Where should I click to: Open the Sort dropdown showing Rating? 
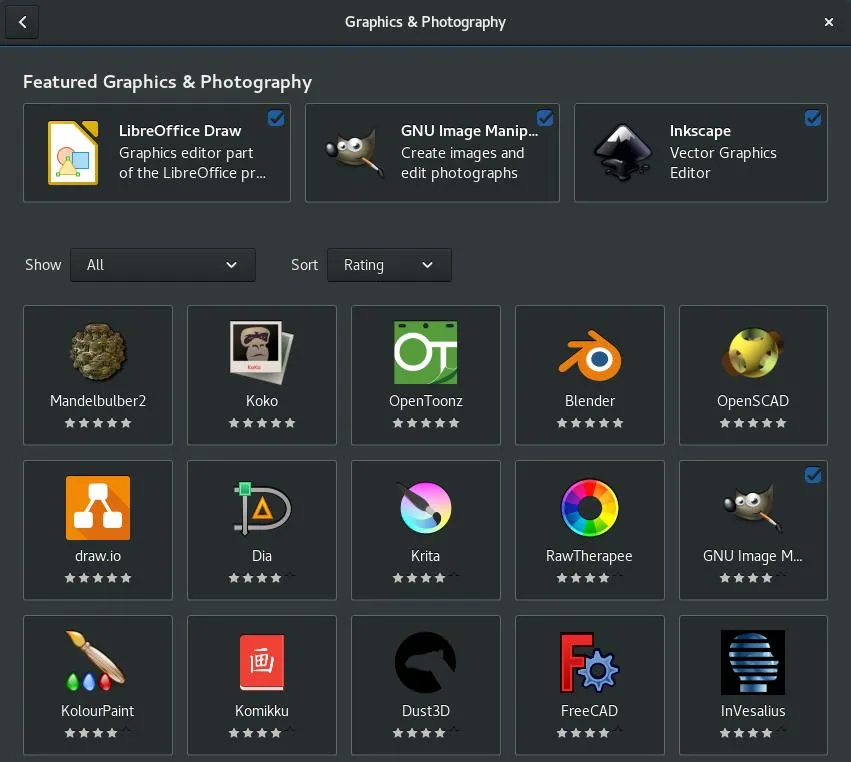tap(389, 265)
